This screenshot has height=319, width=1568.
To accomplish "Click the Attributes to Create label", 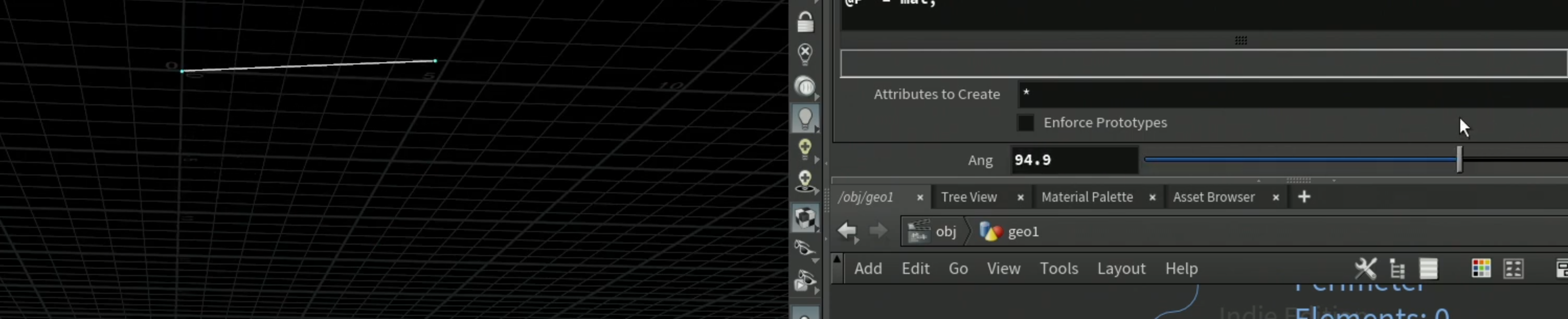I will tap(937, 94).
